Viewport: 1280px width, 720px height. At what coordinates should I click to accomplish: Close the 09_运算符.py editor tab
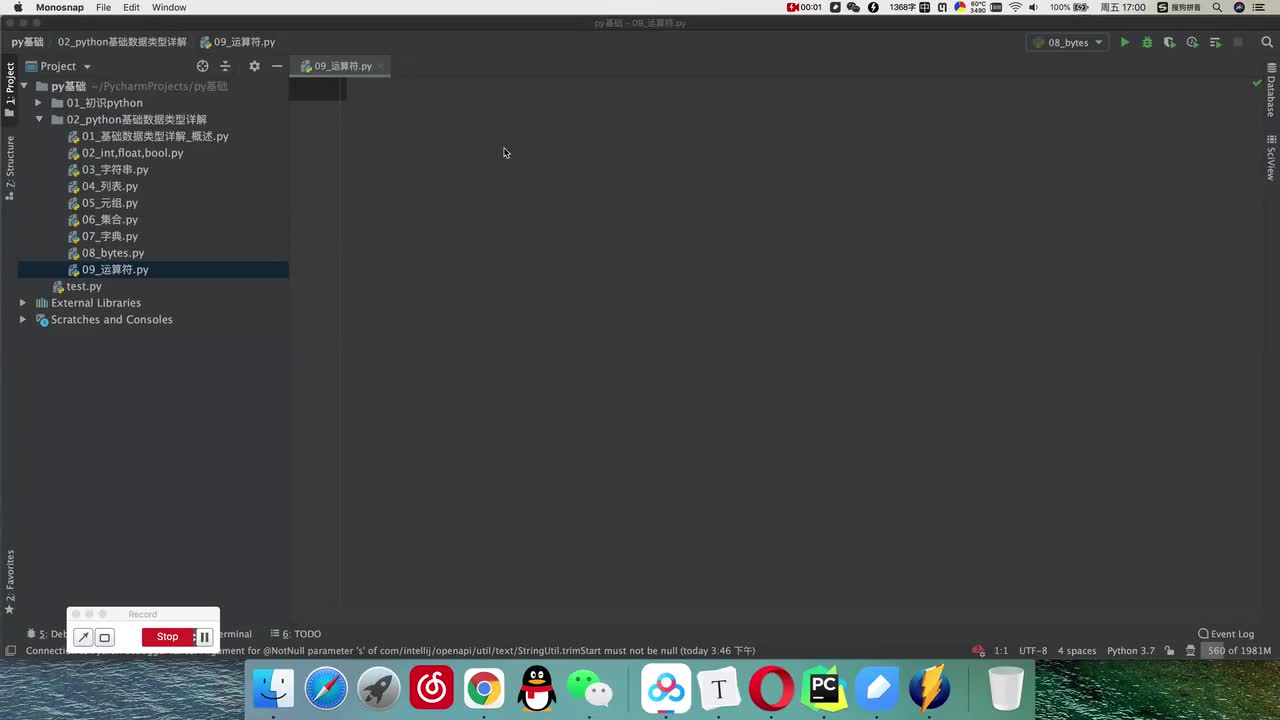(x=380, y=66)
